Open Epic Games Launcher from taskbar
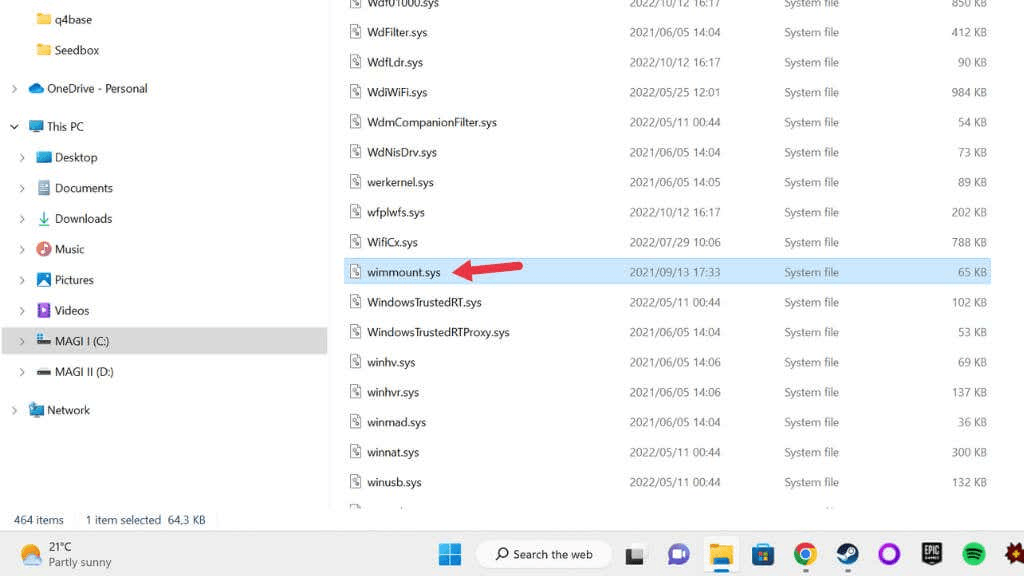 click(931, 554)
